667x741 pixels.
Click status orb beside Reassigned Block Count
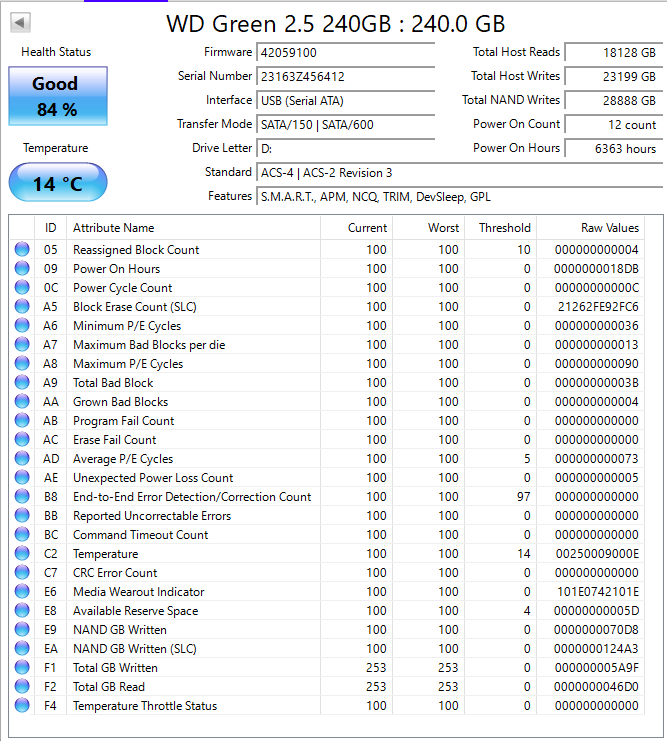tap(22, 249)
